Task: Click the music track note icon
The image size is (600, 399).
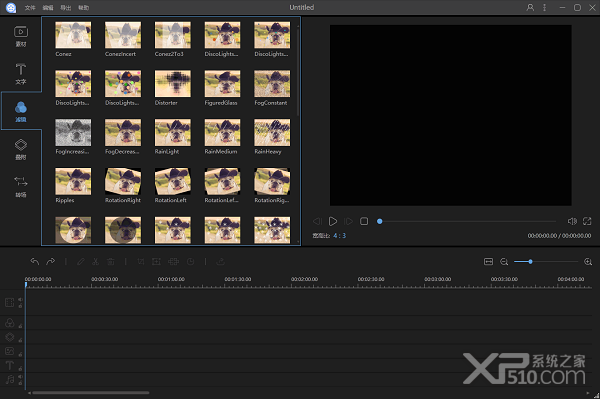Action: pos(10,379)
